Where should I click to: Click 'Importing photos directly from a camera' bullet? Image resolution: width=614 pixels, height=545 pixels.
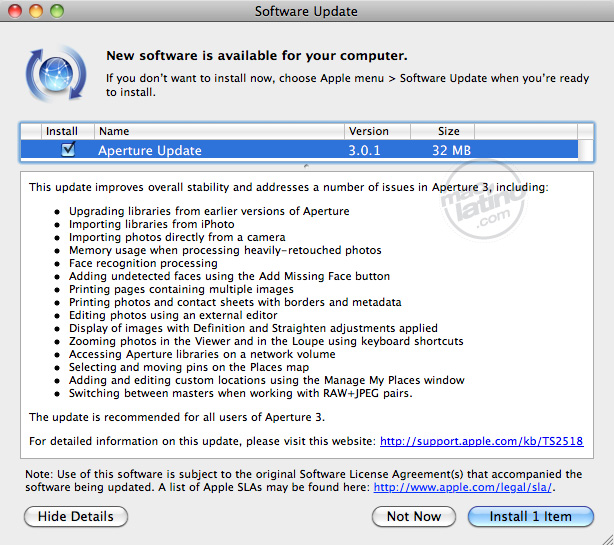(177, 237)
